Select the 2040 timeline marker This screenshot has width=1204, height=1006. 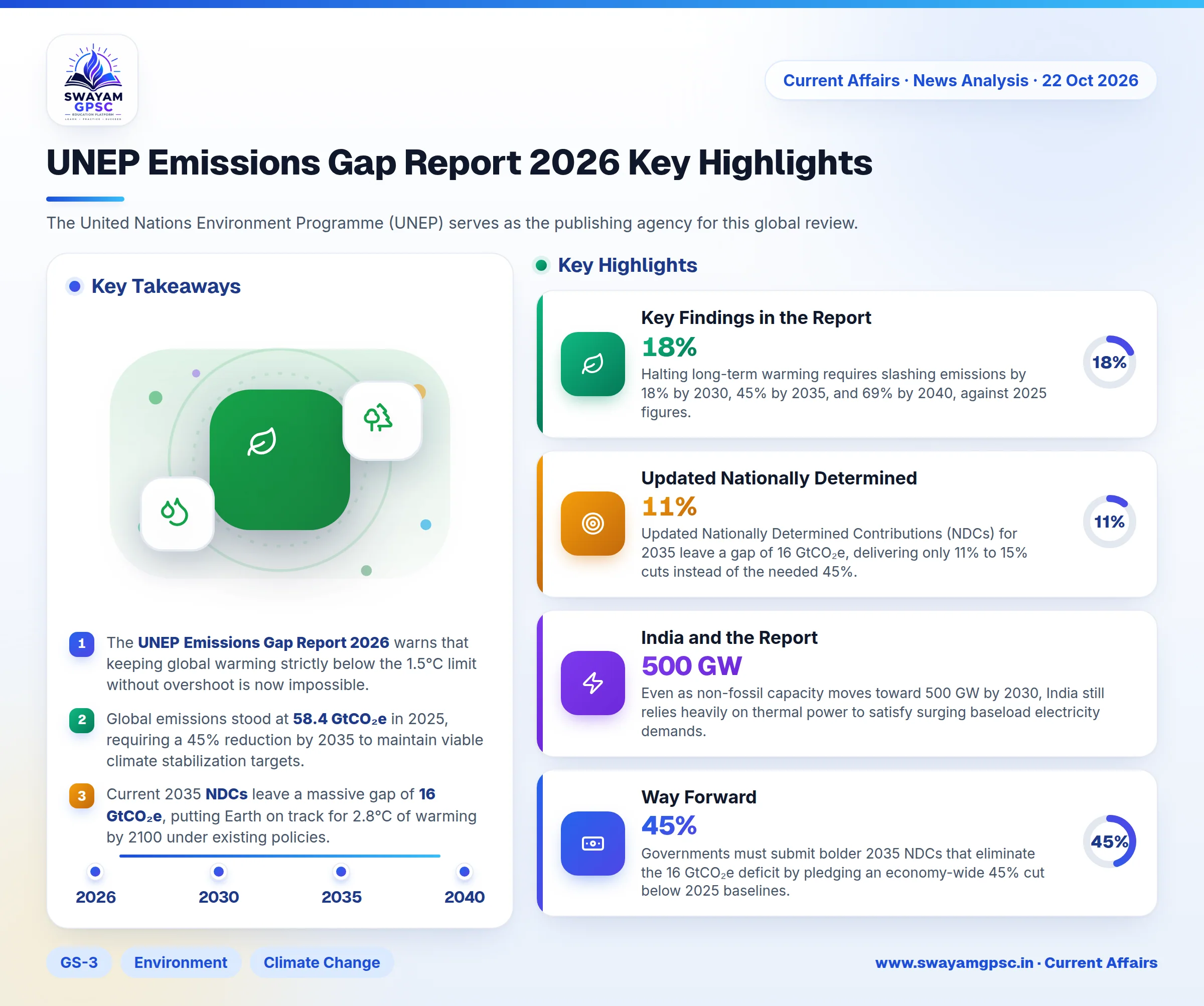point(465,872)
